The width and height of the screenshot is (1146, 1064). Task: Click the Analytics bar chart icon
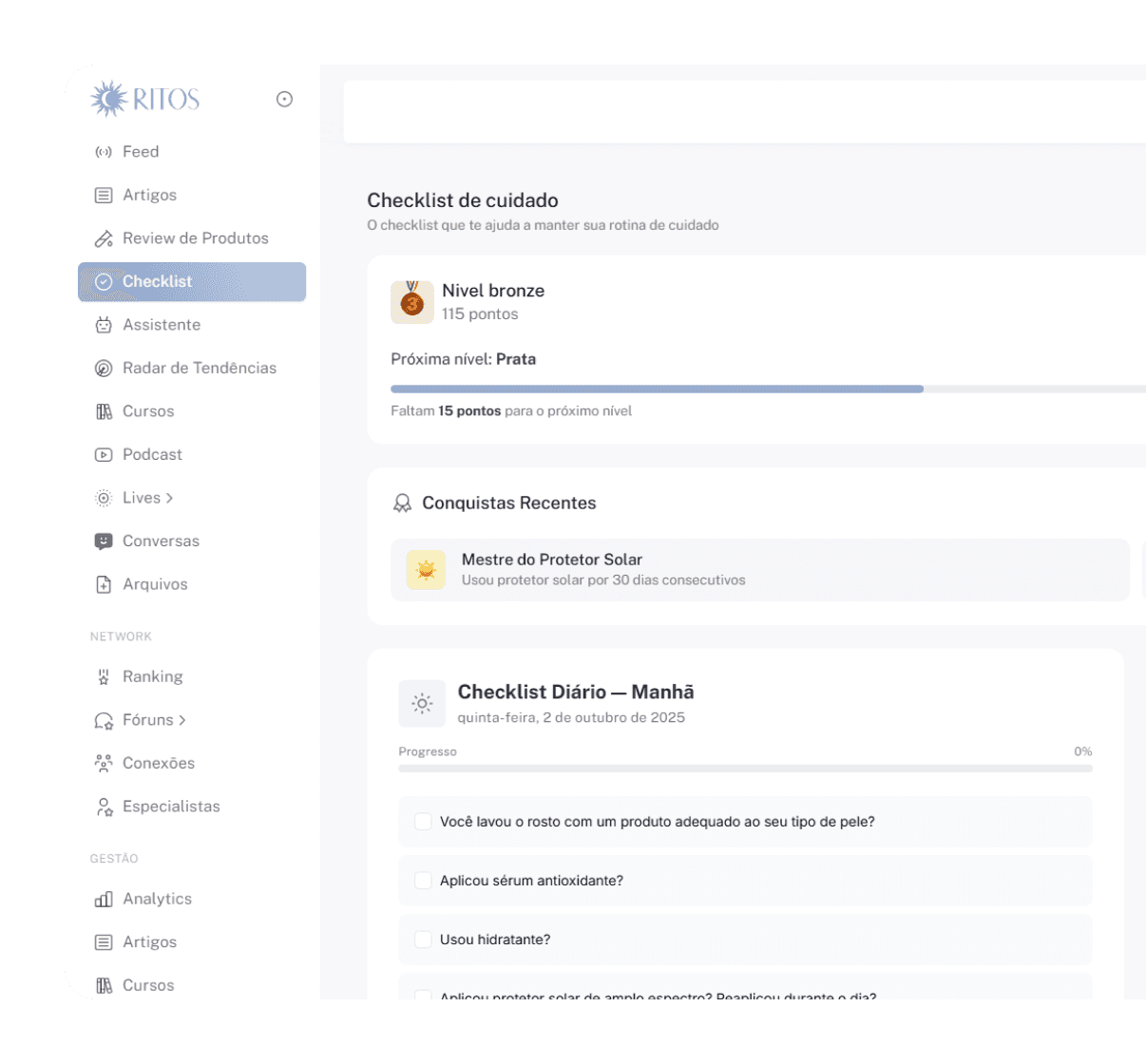104,900
